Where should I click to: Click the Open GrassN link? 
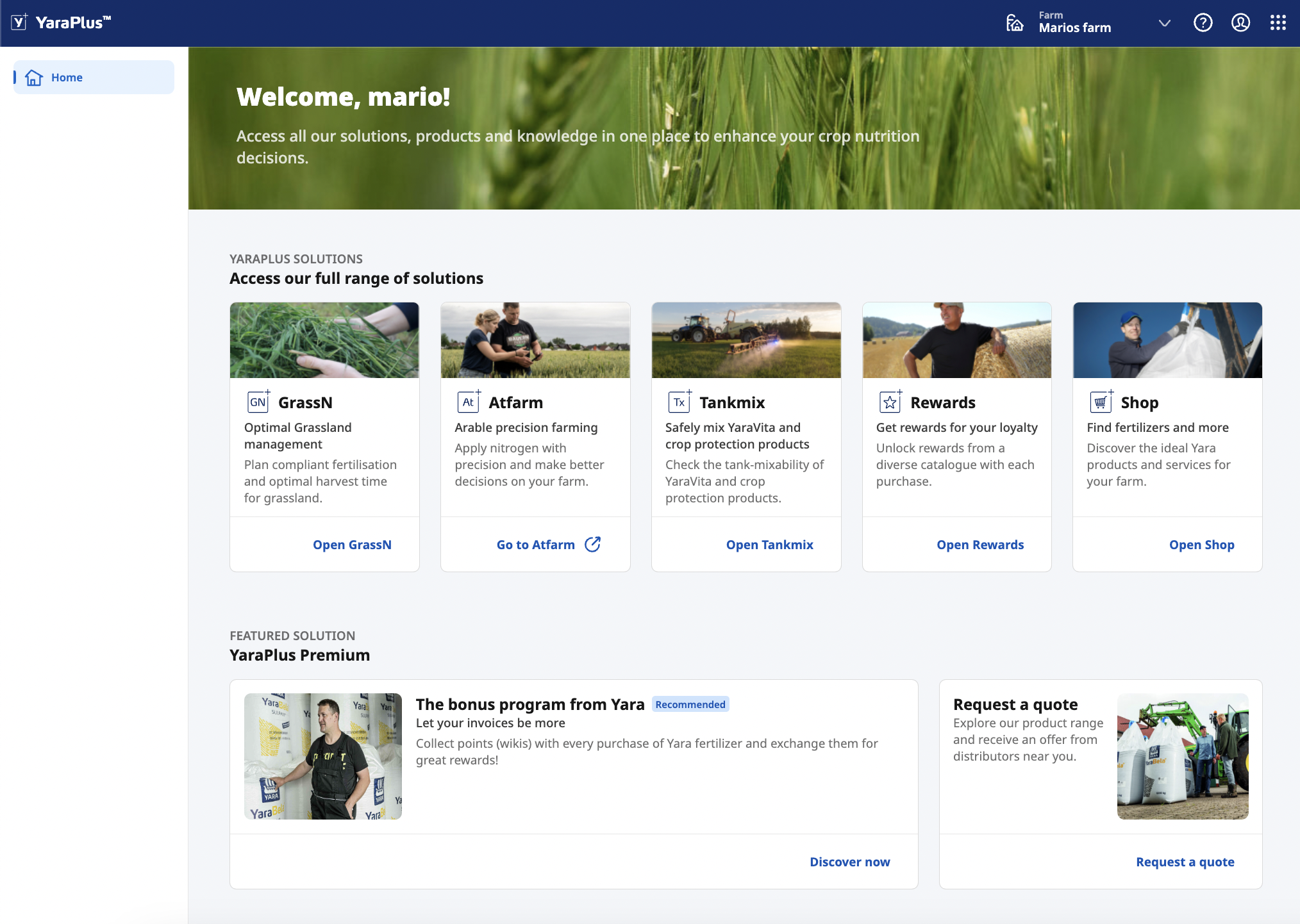[352, 545]
